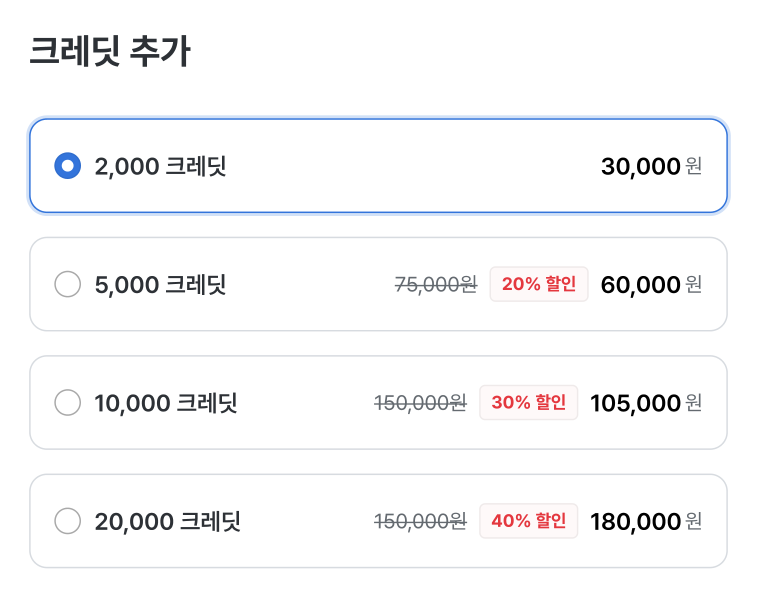
Task: Click the 20% 할인 badge
Action: click(539, 284)
